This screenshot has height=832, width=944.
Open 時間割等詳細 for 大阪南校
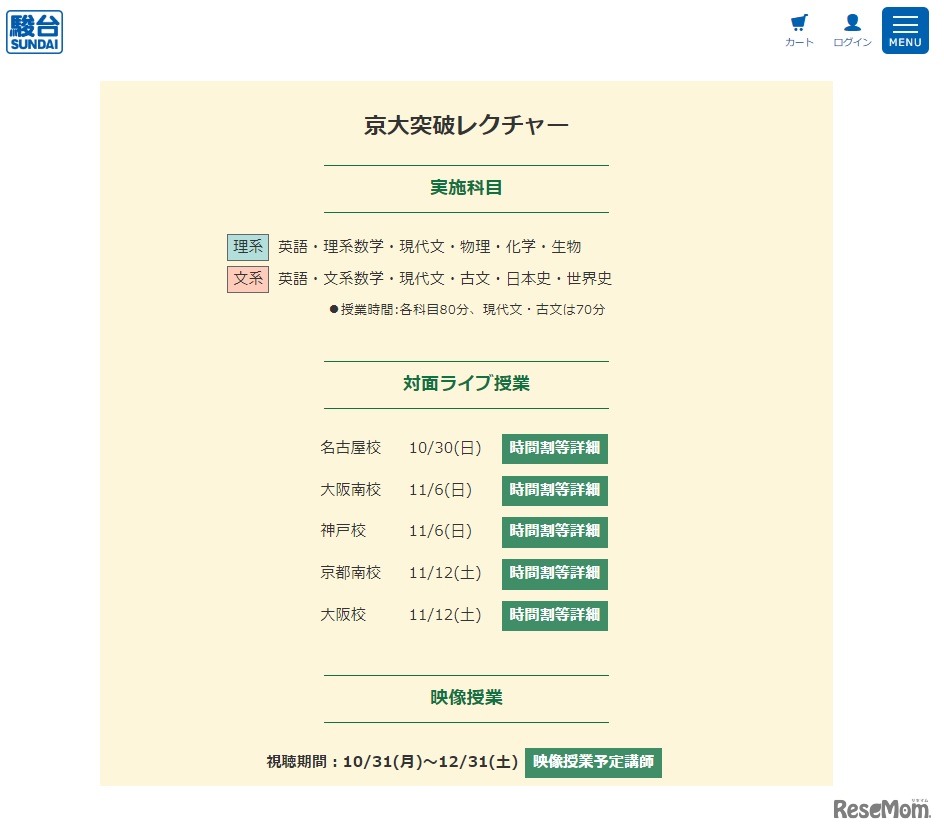[554, 490]
